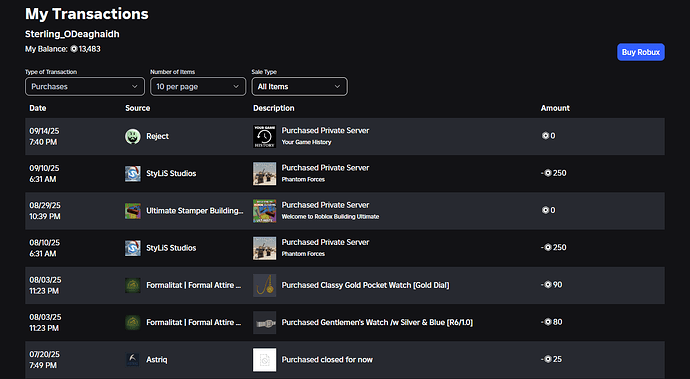The height and width of the screenshot is (379, 690).
Task: Click the 07/20/25 7:49 PM date cell
Action: pyautogui.click(x=44, y=360)
